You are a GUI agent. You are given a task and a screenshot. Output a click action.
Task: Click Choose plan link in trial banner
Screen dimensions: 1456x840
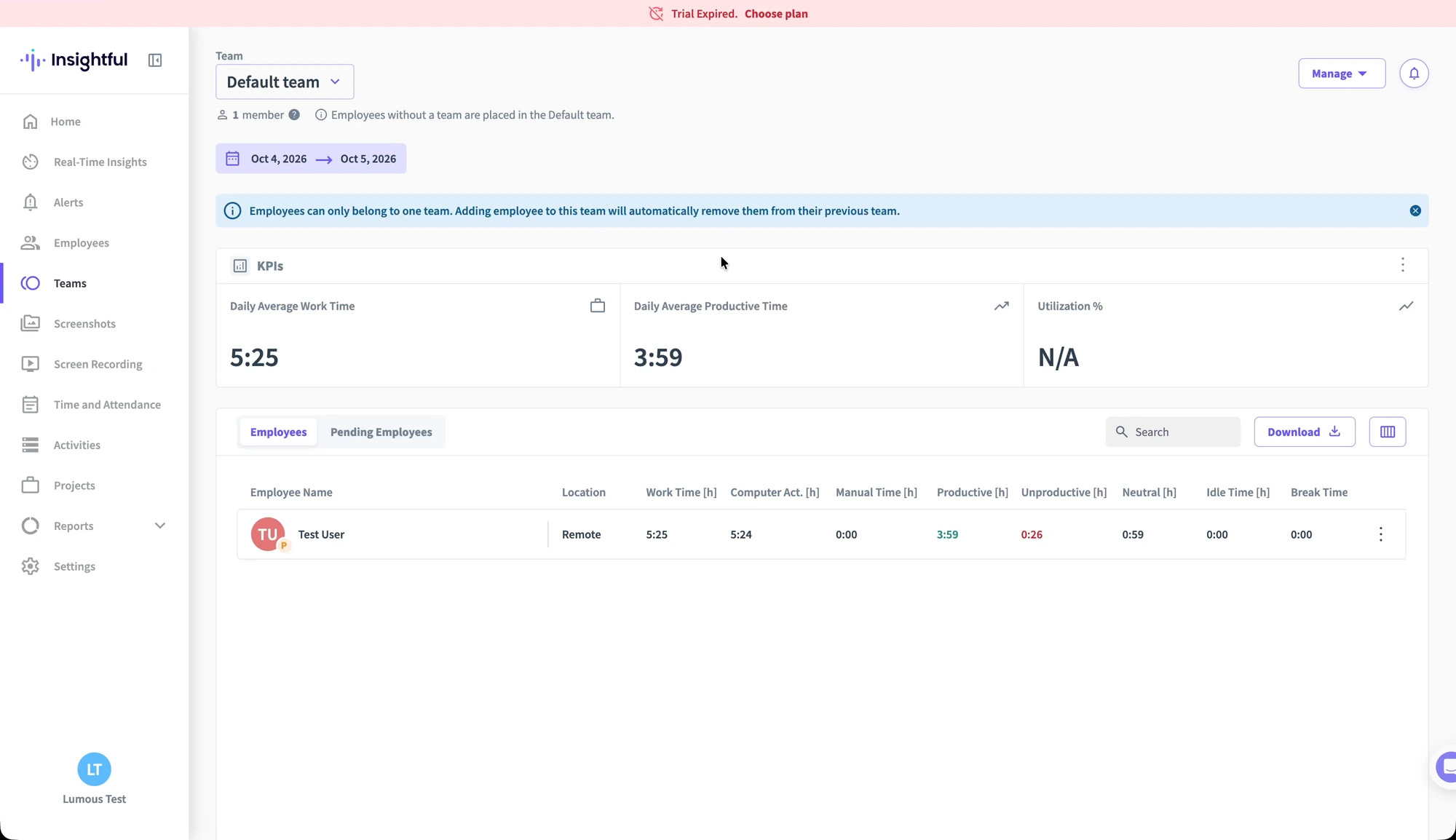point(776,14)
